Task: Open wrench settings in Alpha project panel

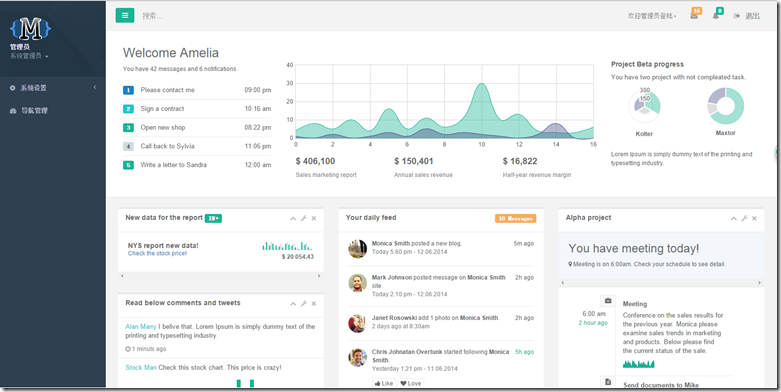Action: click(x=745, y=218)
